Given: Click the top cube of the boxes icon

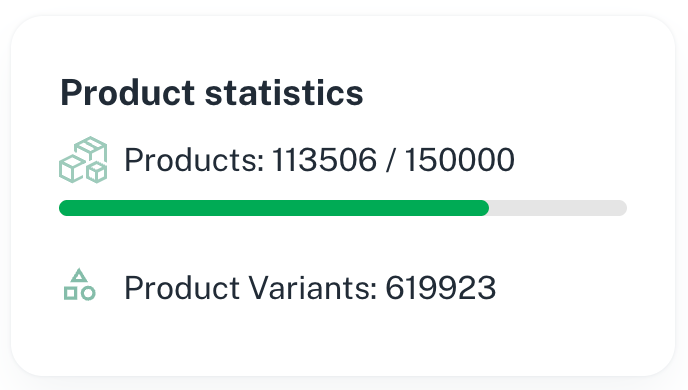Looking at the screenshot, I should click(x=90, y=148).
